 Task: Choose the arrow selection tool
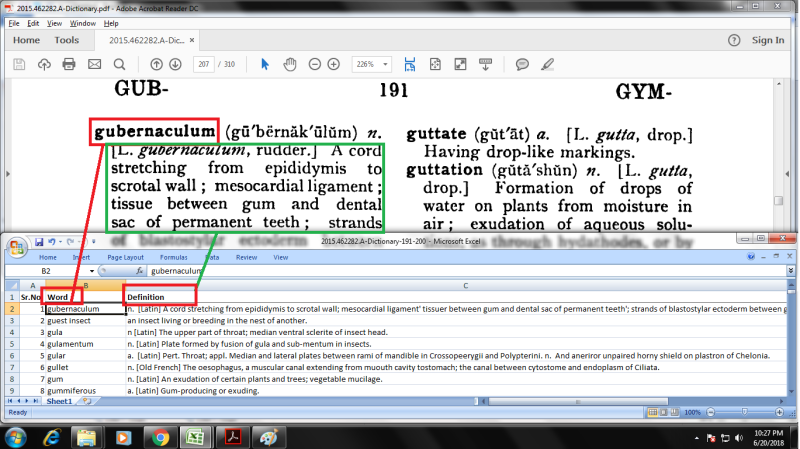point(265,64)
